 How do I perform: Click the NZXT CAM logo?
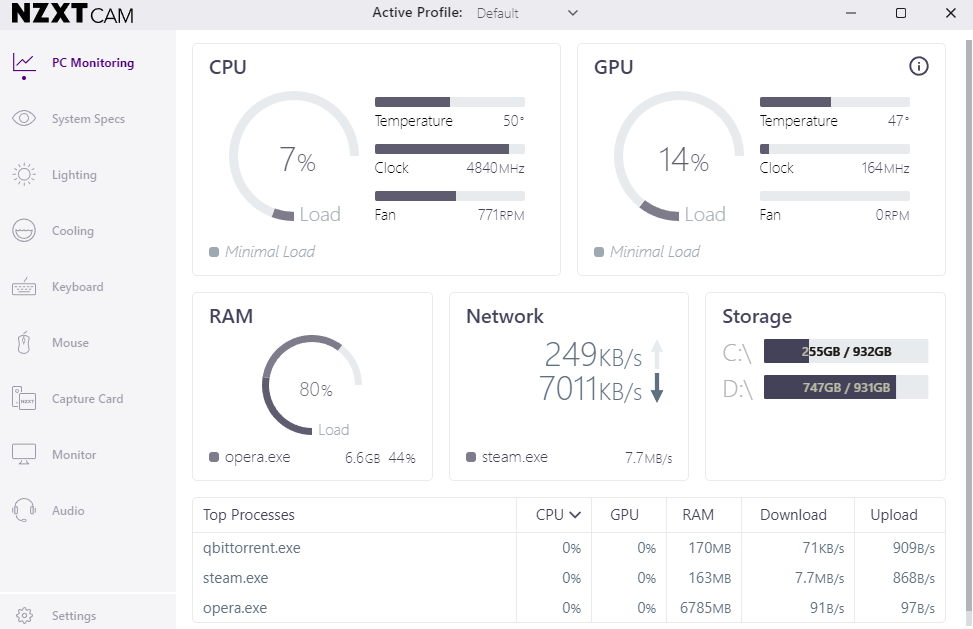(x=73, y=14)
